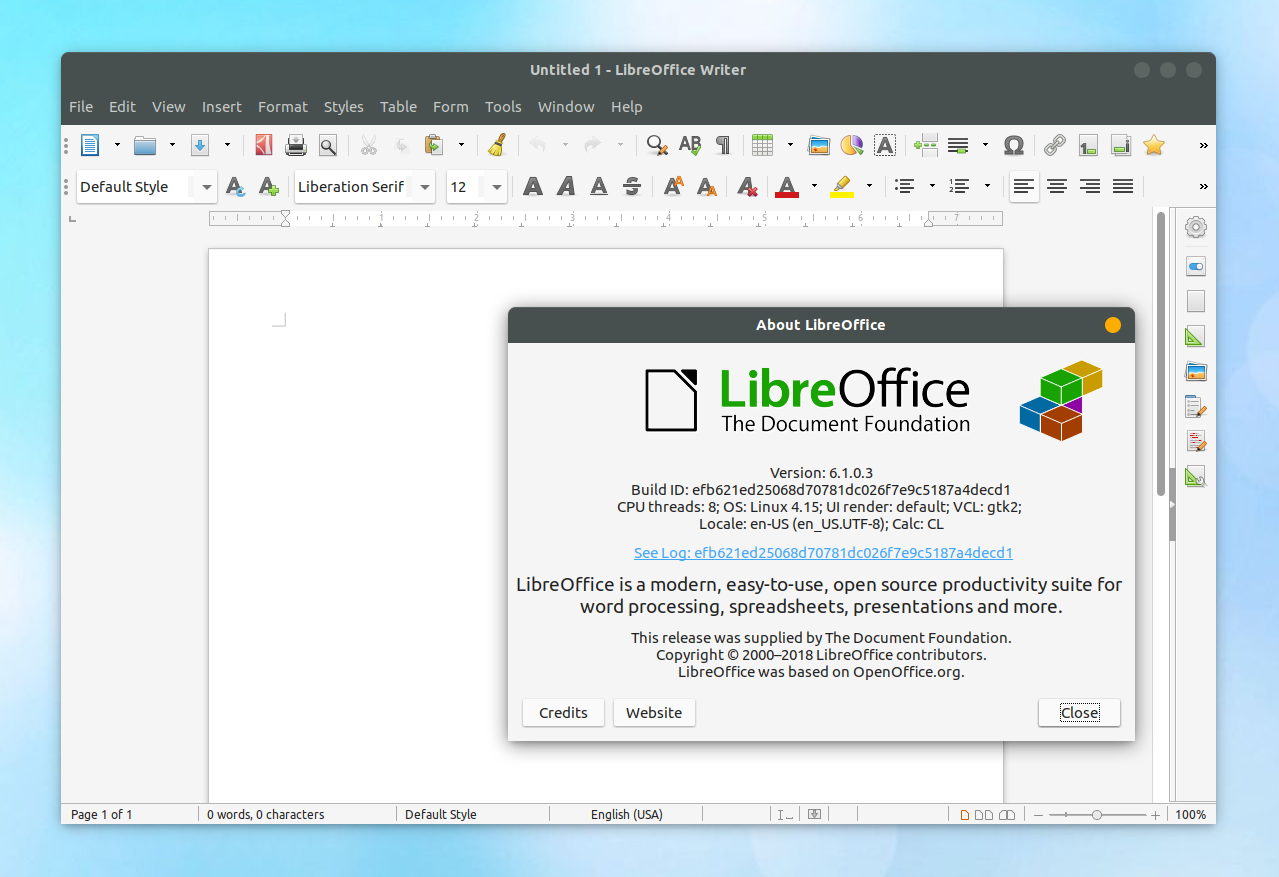Open the Insert menu
This screenshot has height=877, width=1279.
[221, 107]
